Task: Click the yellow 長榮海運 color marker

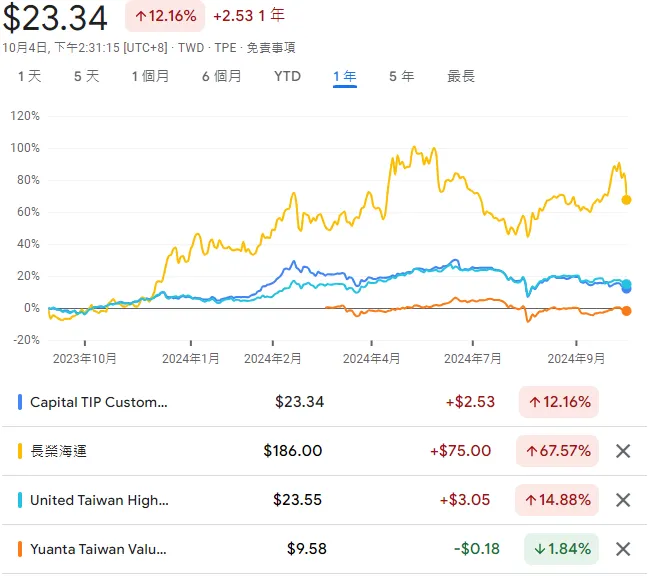Action: 20,451
